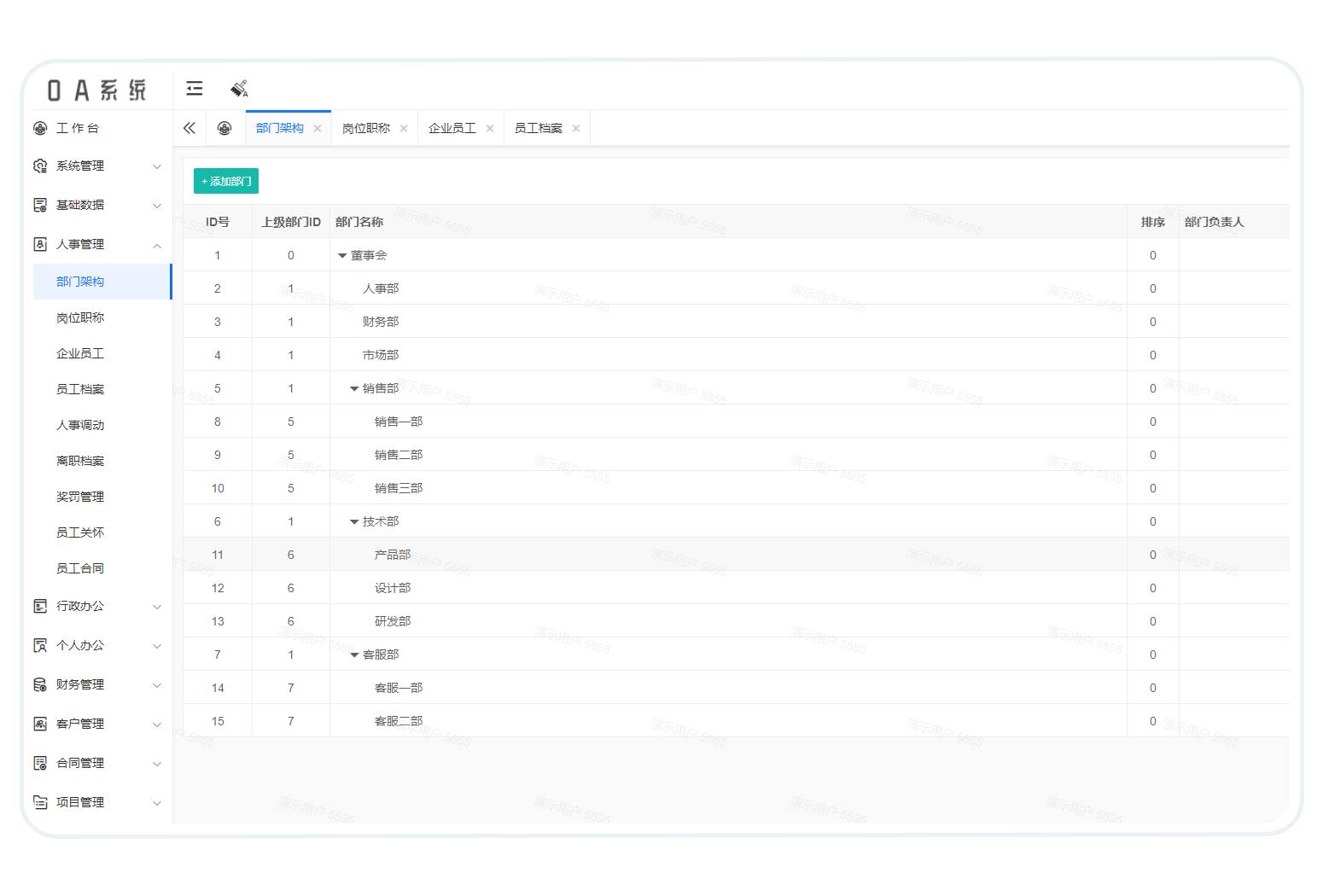Screen dimensions: 1323x896
Task: Collapse the 销售部 department node
Action: click(354, 388)
